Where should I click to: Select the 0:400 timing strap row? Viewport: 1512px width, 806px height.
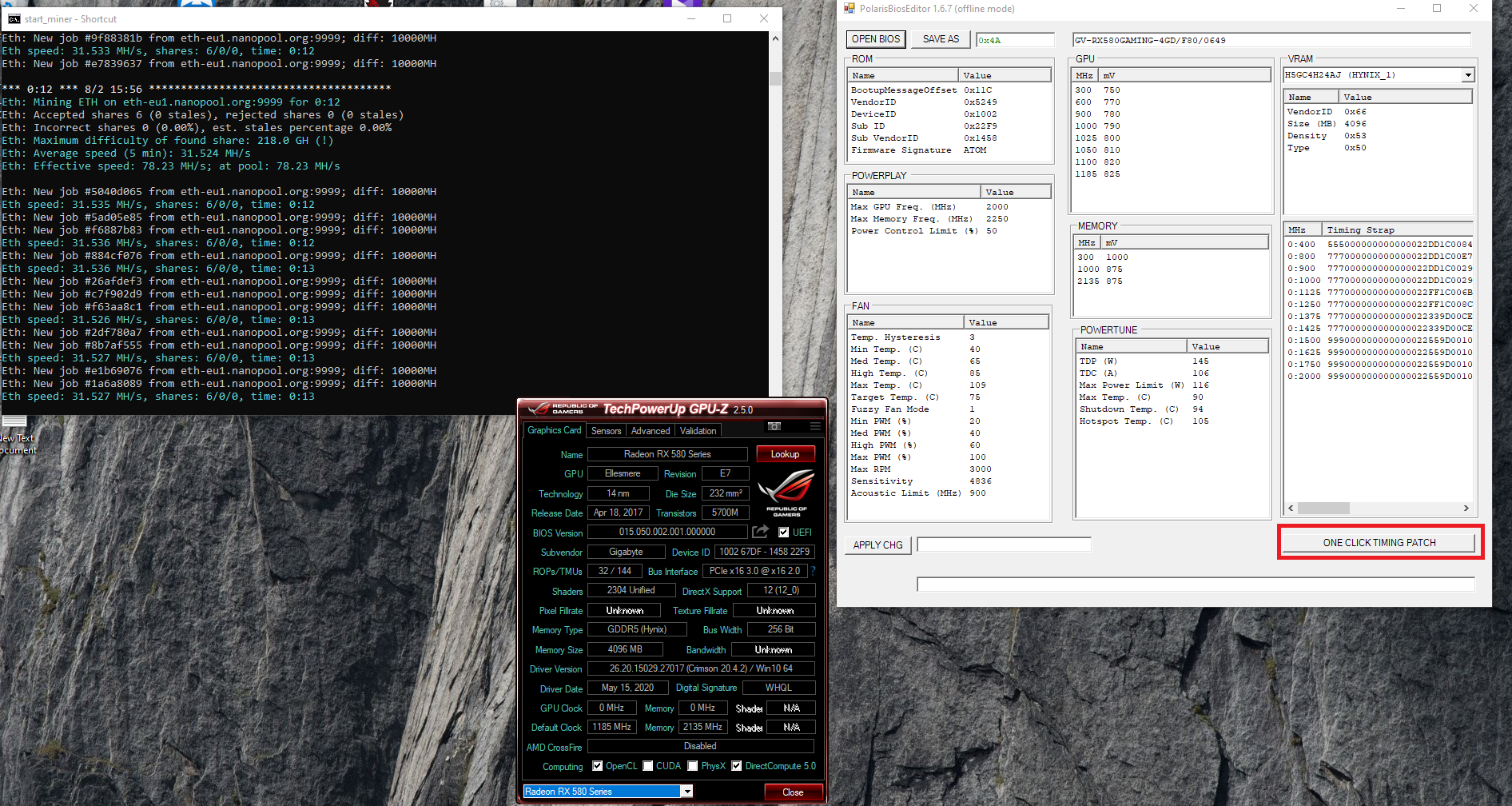click(1379, 245)
